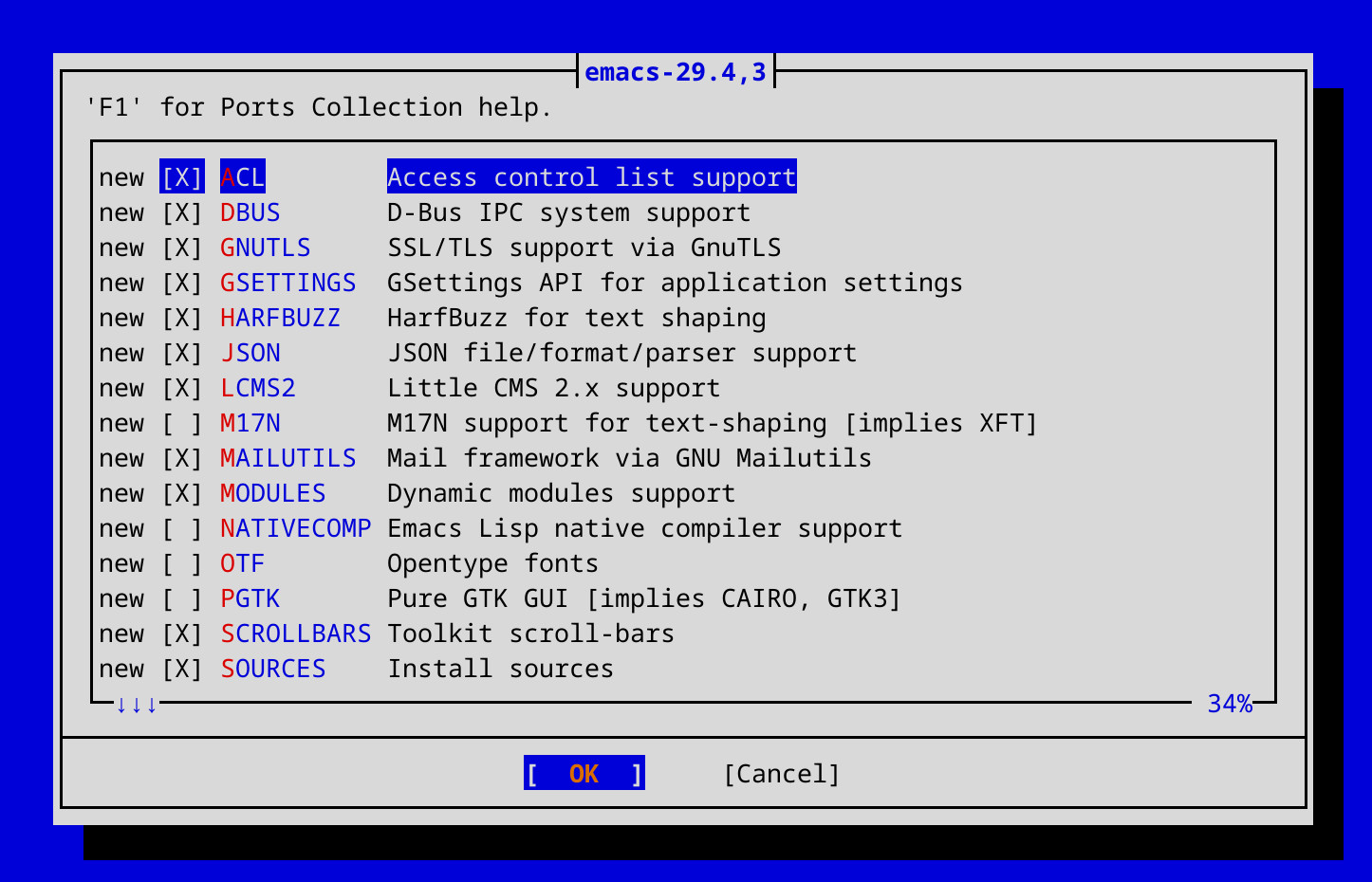Viewport: 1372px width, 882px height.
Task: Enable the OTF checkbox
Action: point(182,563)
